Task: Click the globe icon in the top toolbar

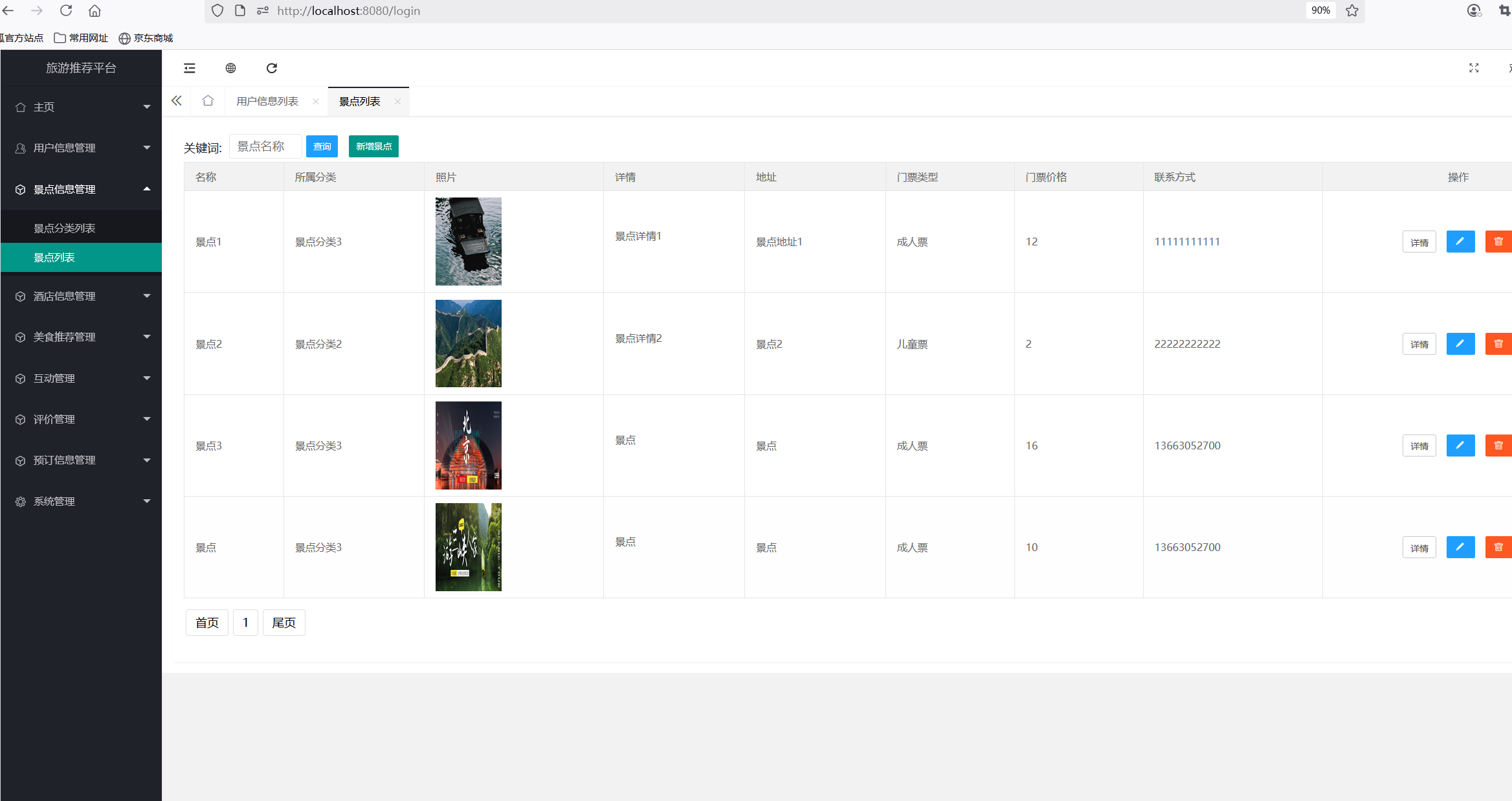Action: [x=230, y=68]
